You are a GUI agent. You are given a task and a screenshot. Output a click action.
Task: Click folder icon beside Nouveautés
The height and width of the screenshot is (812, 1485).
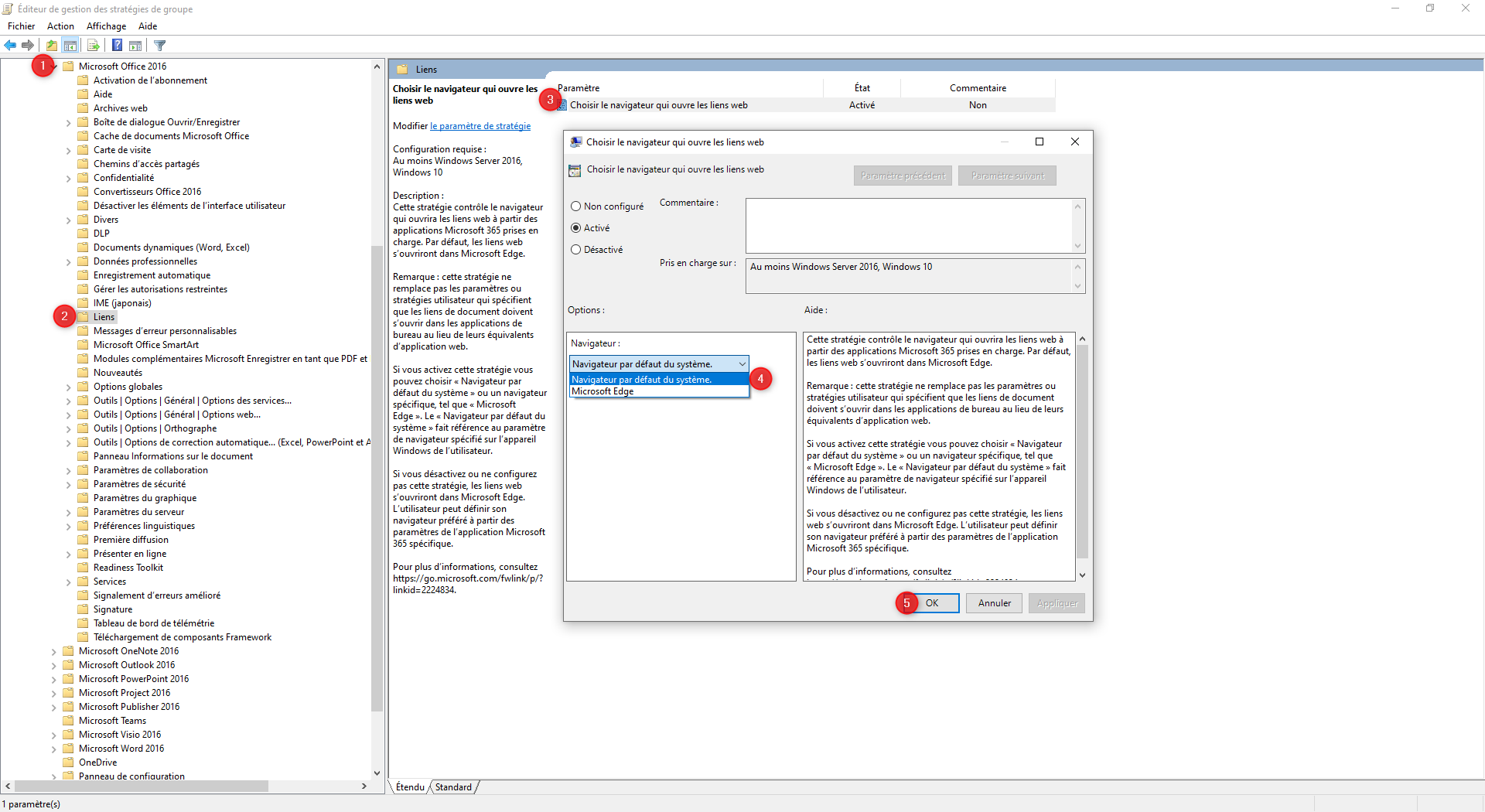coord(83,373)
